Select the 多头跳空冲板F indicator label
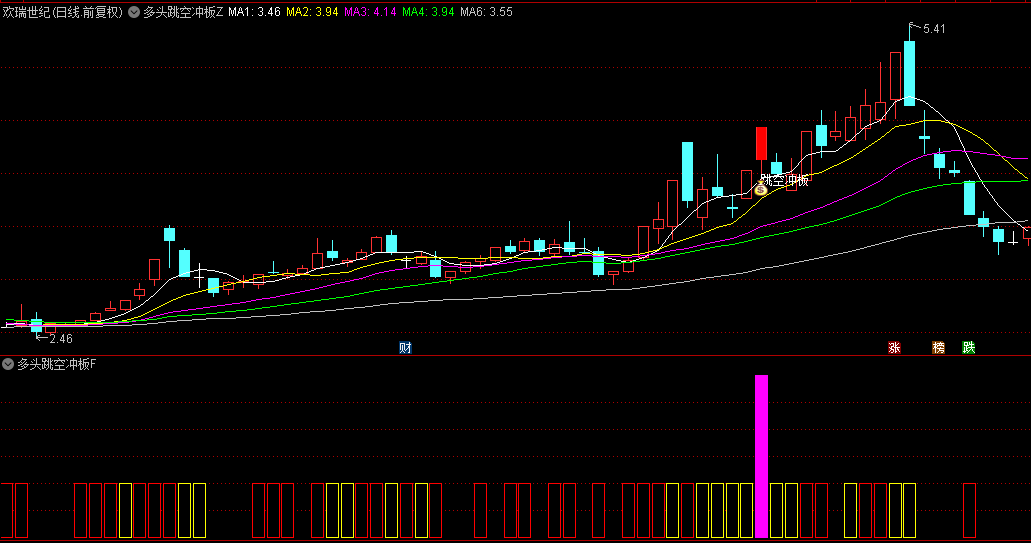 (57, 364)
